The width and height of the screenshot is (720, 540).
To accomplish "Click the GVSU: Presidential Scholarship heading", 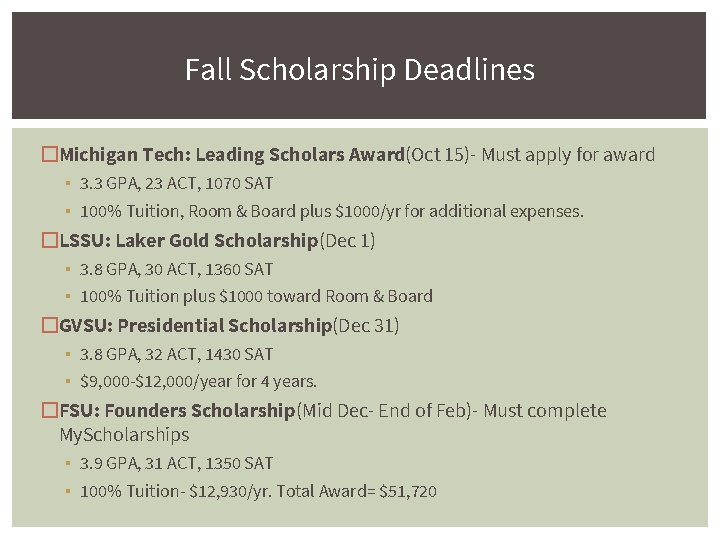I will (195, 326).
